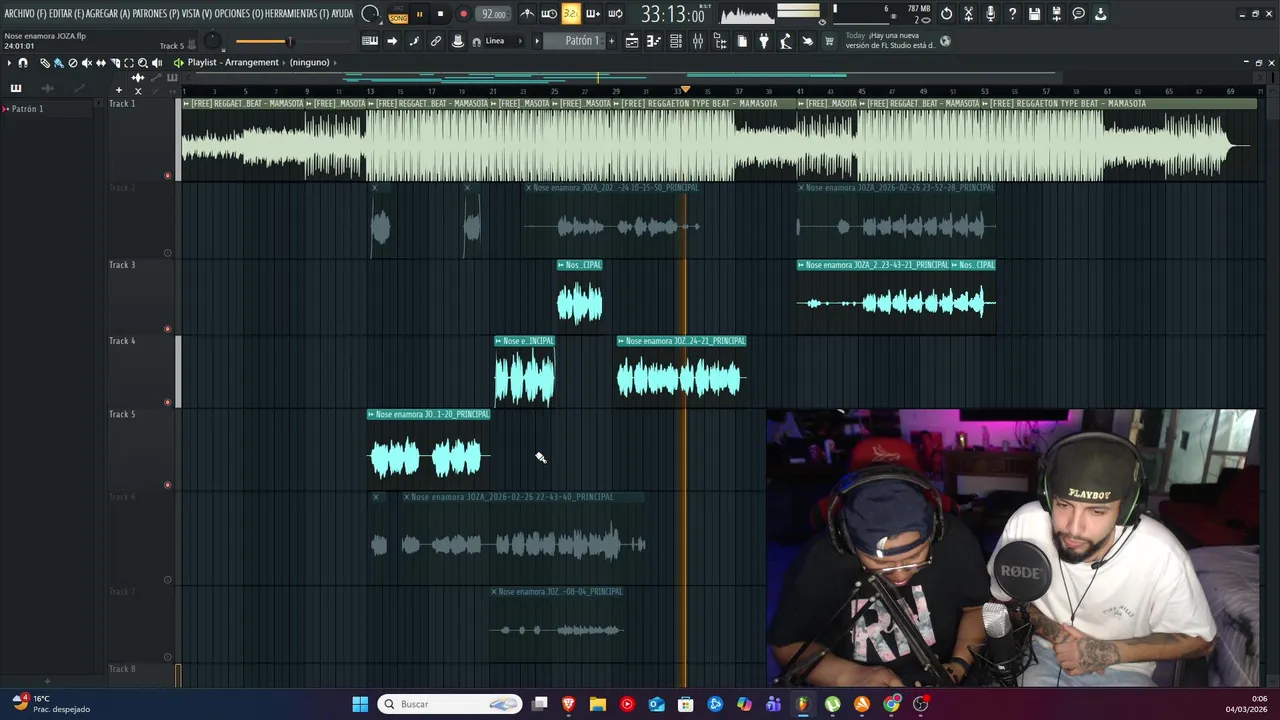Mute Track 3 using its indicator dot

coord(167,329)
